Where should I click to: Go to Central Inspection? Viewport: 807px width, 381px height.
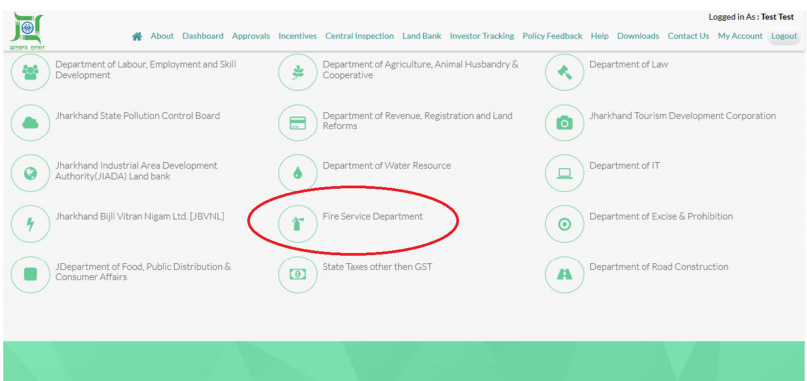[x=359, y=36]
